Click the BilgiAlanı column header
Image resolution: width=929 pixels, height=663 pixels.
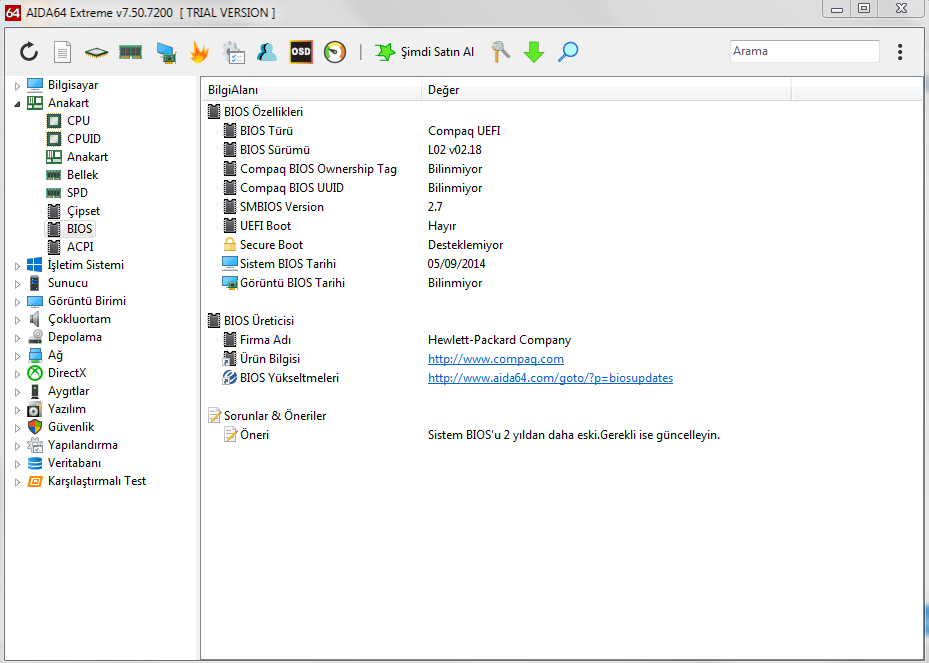point(311,90)
